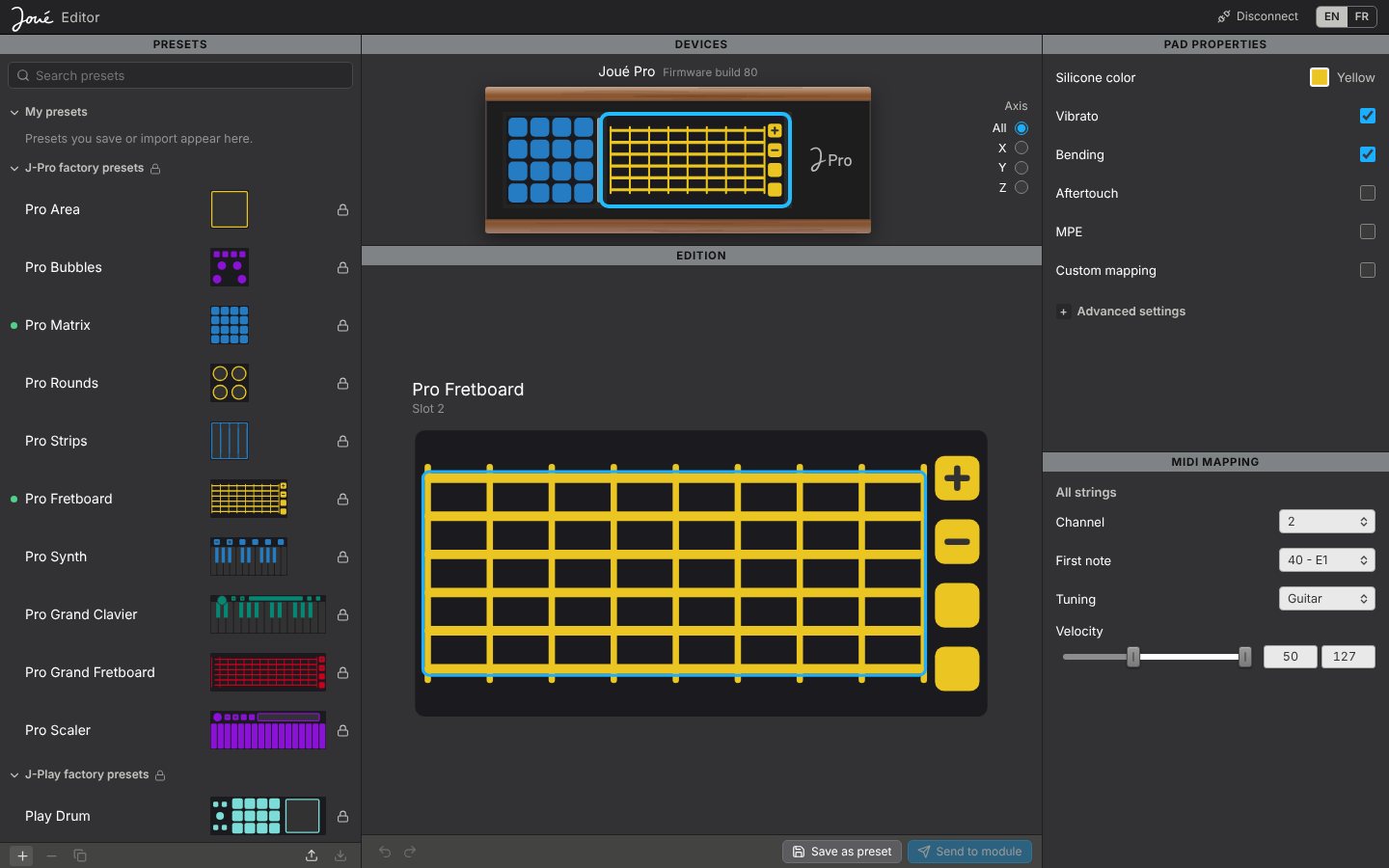
Task: Select the fretboard module on device
Action: [x=695, y=160]
